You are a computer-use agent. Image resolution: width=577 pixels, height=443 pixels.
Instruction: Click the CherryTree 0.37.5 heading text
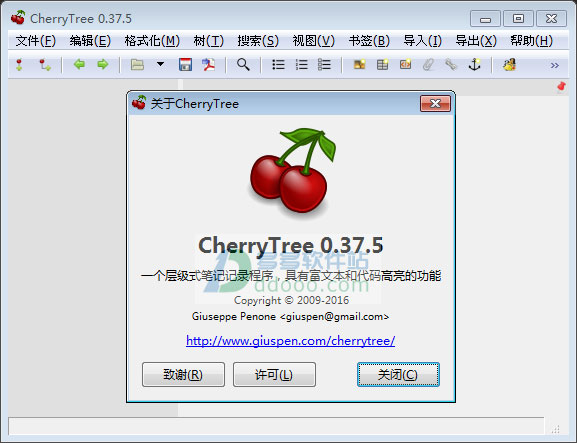[291, 245]
